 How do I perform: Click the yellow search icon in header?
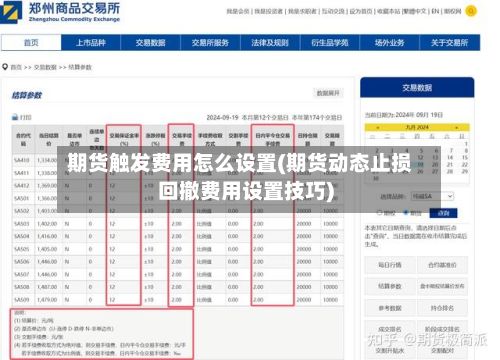coord(471,11)
